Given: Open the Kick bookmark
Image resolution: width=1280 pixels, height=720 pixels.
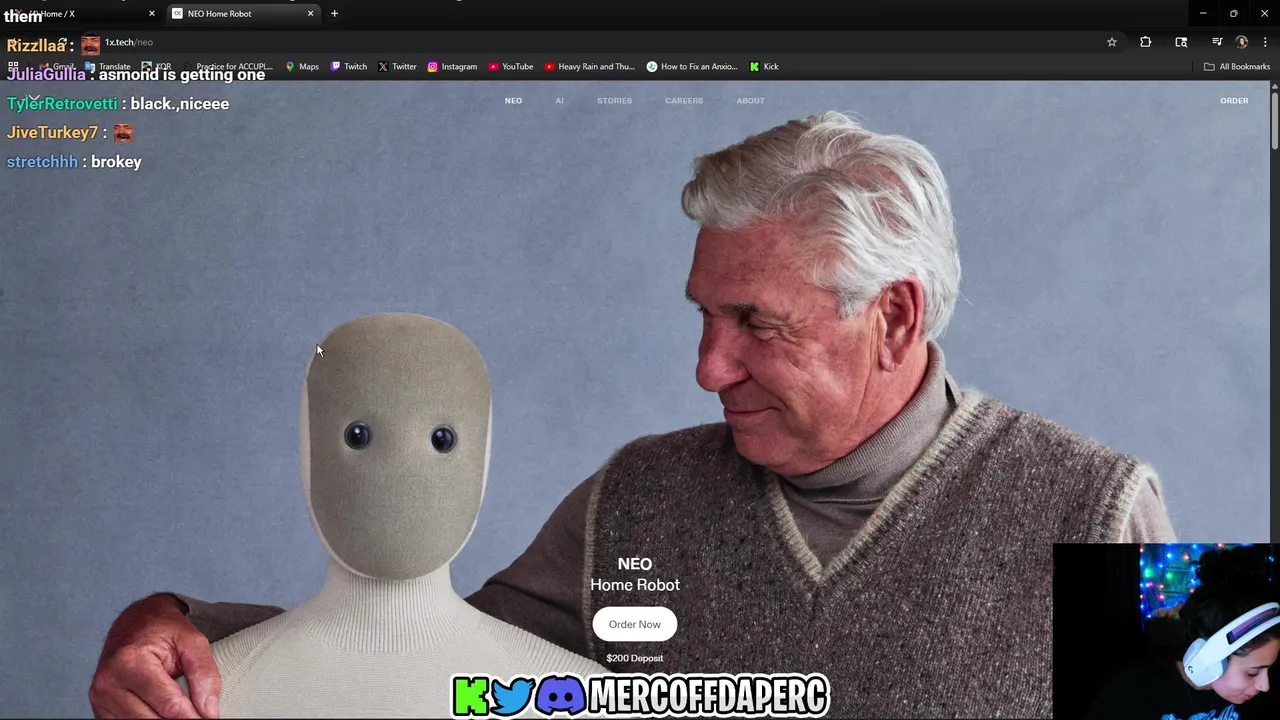Looking at the screenshot, I should click(764, 67).
